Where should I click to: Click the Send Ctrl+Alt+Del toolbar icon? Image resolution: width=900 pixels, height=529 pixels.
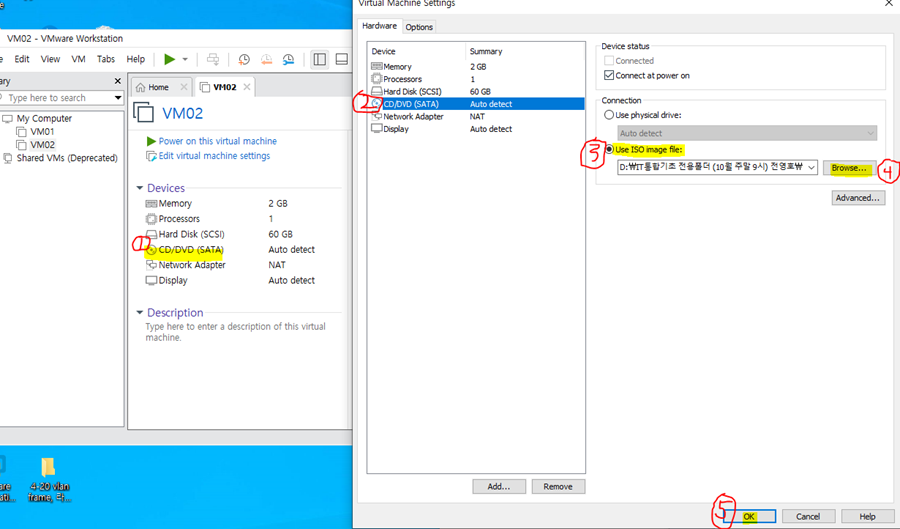tap(213, 59)
